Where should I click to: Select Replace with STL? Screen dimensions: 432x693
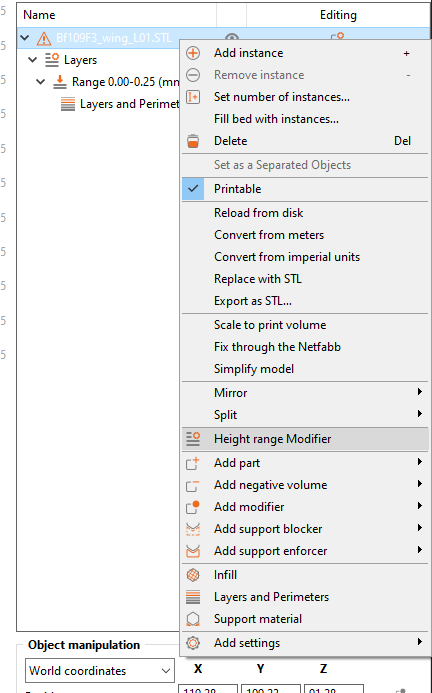[258, 279]
